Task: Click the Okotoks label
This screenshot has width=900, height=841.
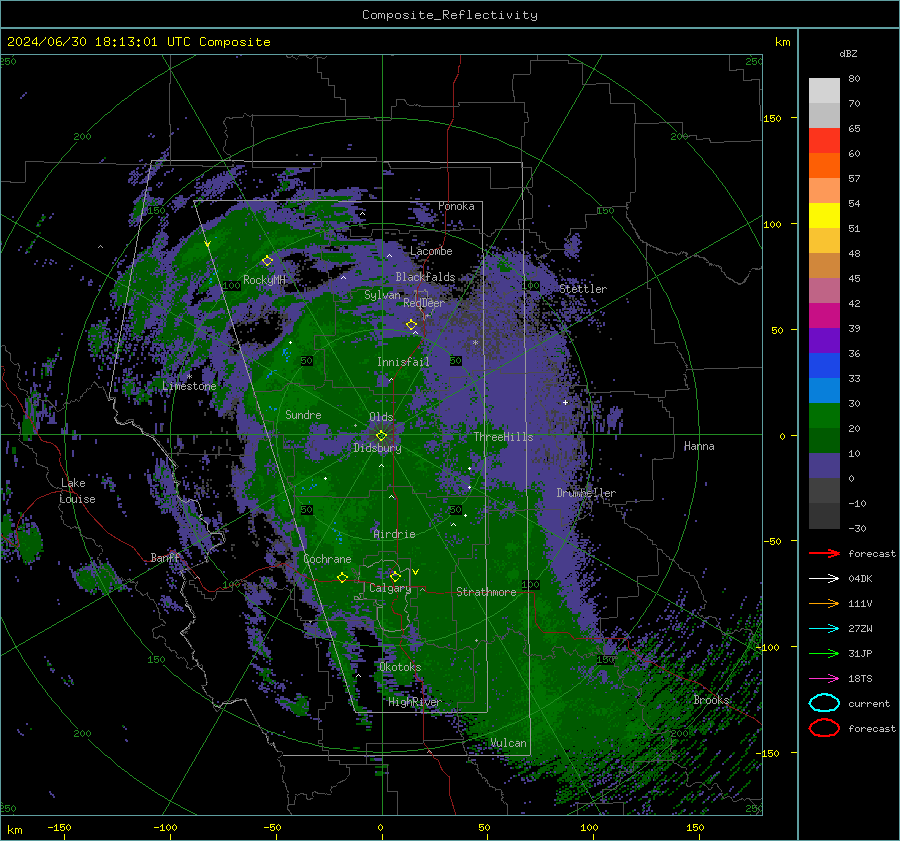Action: click(400, 667)
